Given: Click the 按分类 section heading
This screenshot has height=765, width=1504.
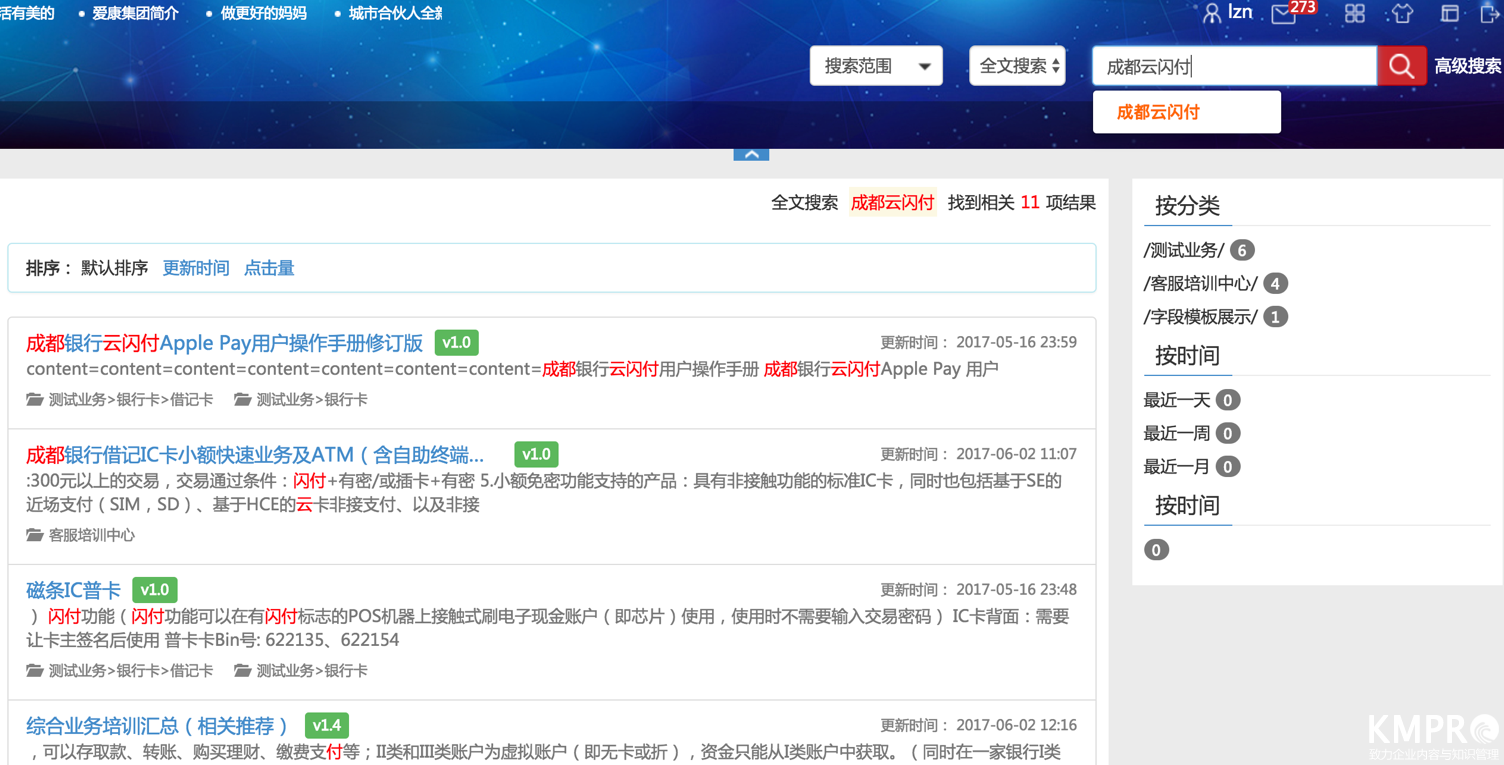Looking at the screenshot, I should 1187,206.
